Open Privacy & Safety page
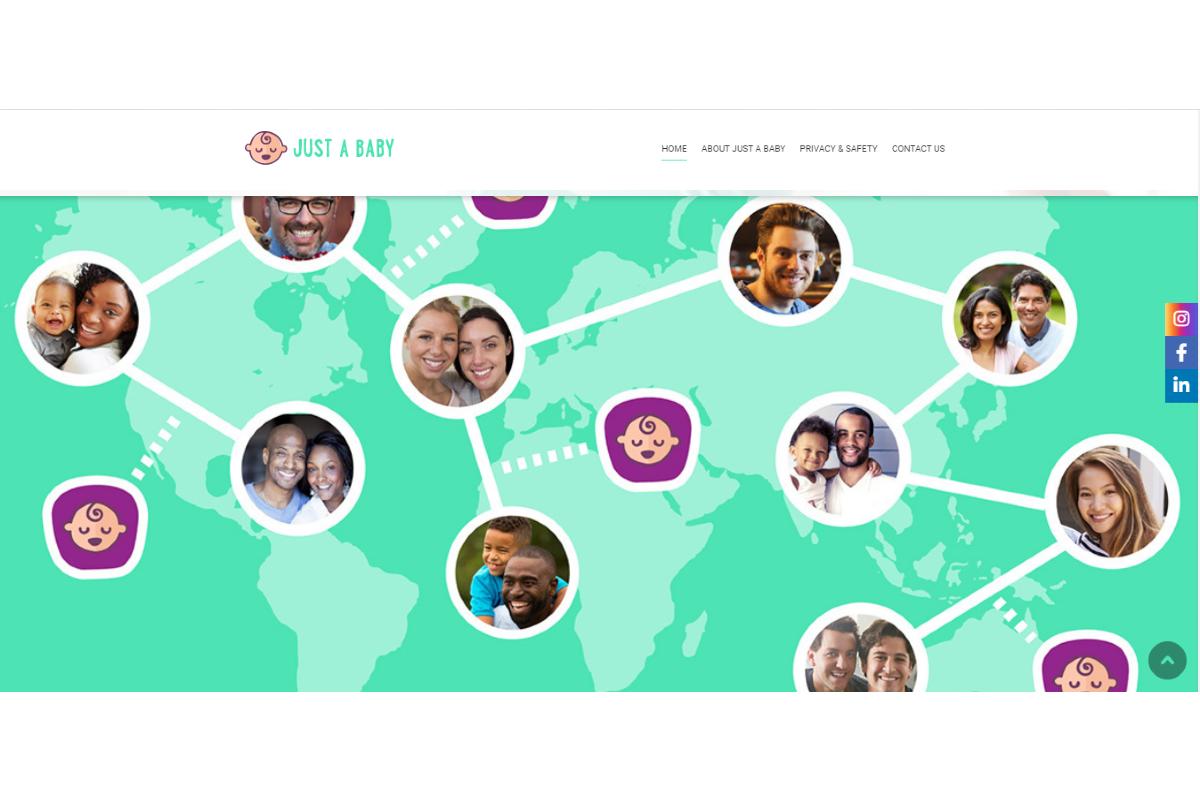The height and width of the screenshot is (800, 1200). coord(838,149)
